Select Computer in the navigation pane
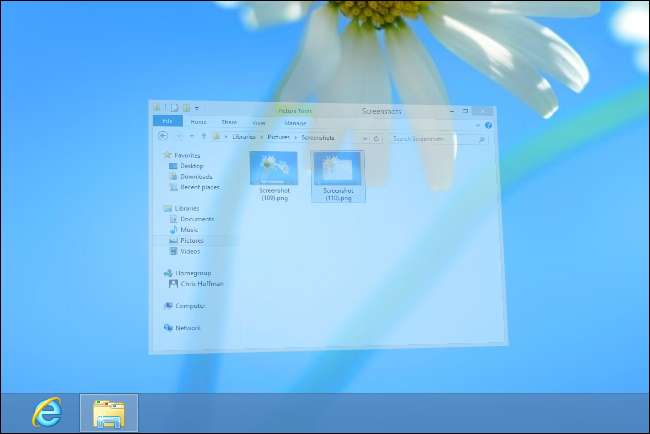This screenshot has height=434, width=650. pos(190,306)
